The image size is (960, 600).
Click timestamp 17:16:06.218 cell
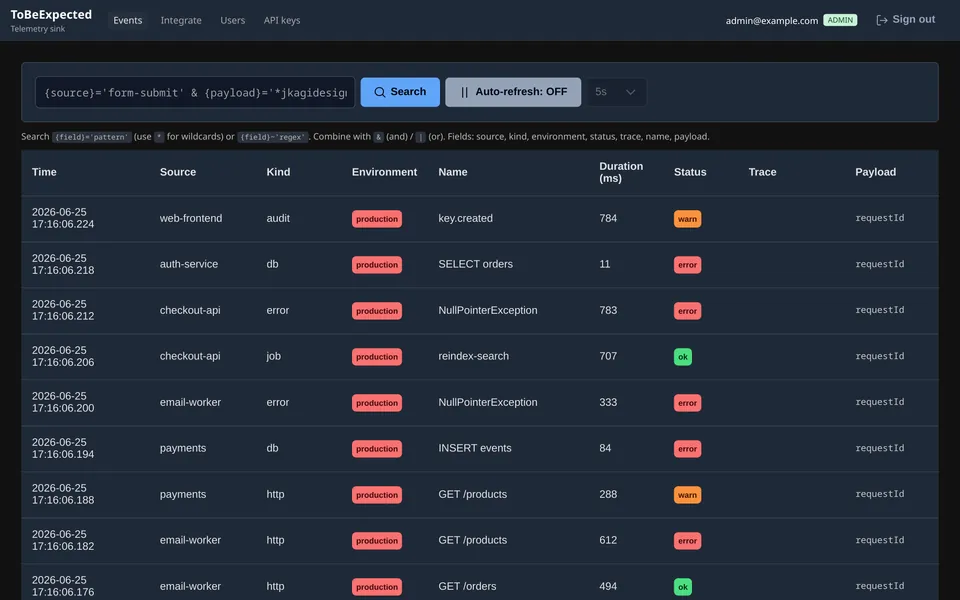[63, 264]
